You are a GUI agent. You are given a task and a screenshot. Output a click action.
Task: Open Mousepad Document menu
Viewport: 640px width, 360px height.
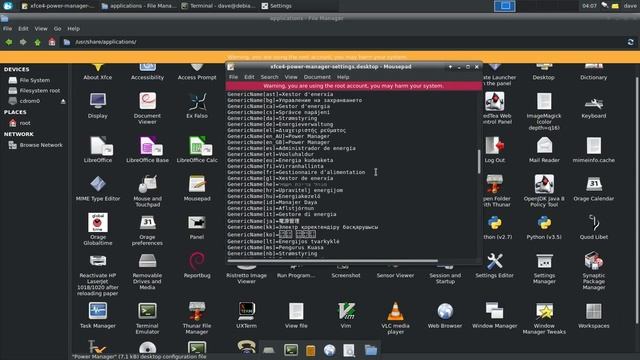coord(317,77)
